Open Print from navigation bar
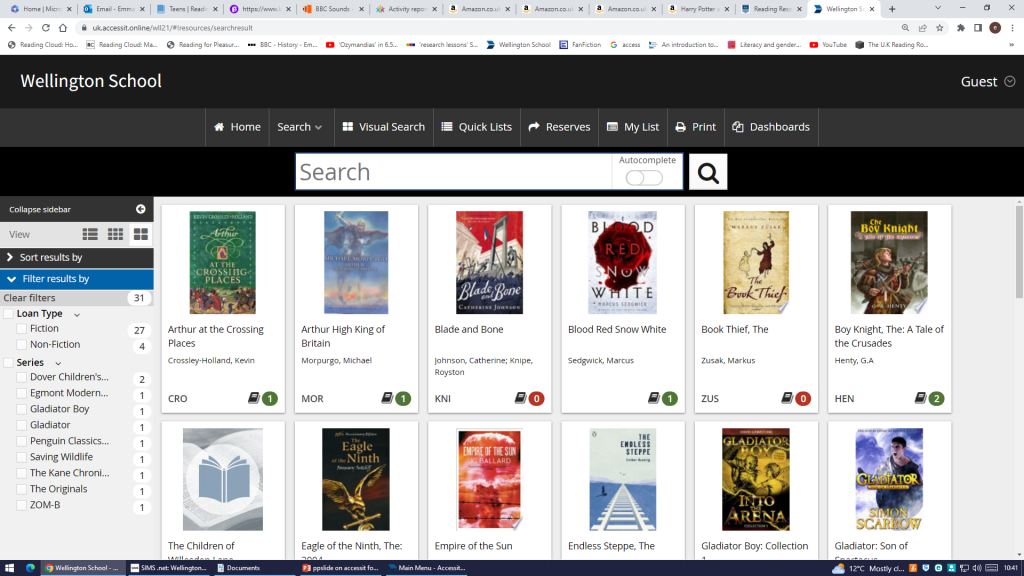This screenshot has width=1024, height=576. (x=696, y=127)
